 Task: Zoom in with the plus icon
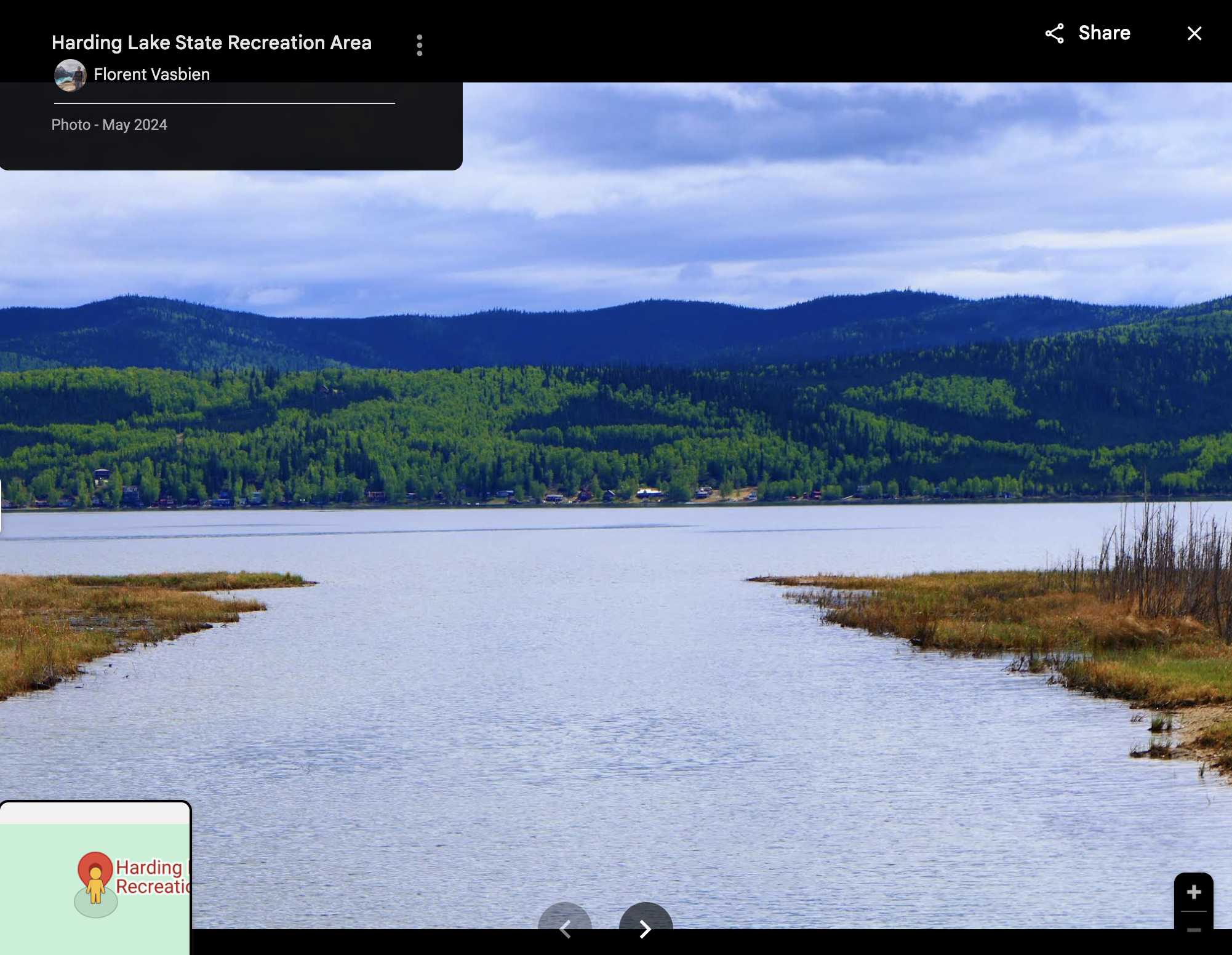pos(1193,892)
